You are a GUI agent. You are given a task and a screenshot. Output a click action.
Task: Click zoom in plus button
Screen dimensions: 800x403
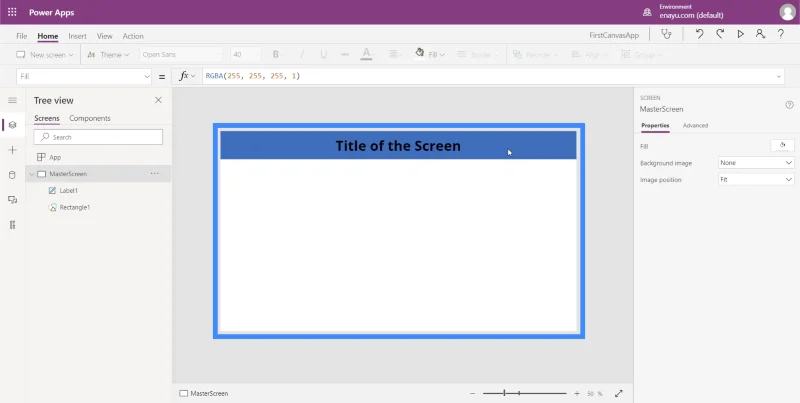(x=577, y=394)
